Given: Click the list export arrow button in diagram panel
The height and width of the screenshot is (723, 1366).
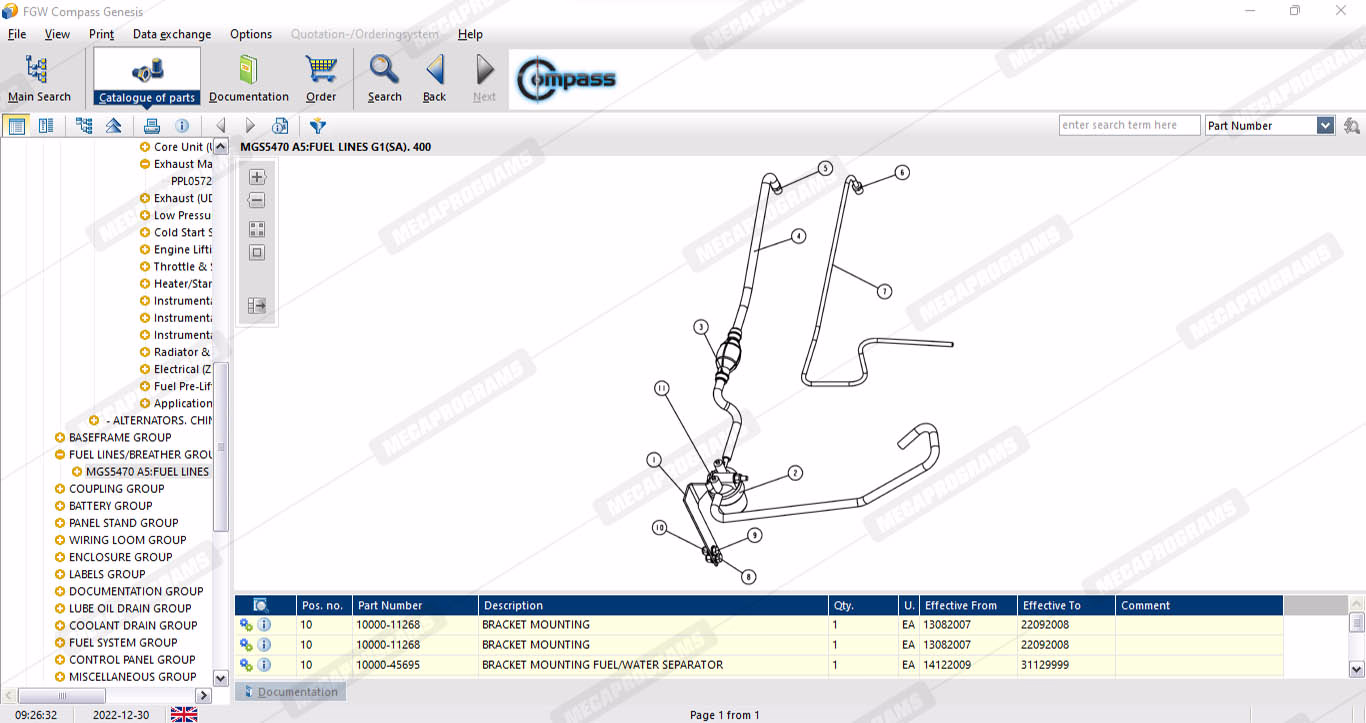Looking at the screenshot, I should click(257, 306).
